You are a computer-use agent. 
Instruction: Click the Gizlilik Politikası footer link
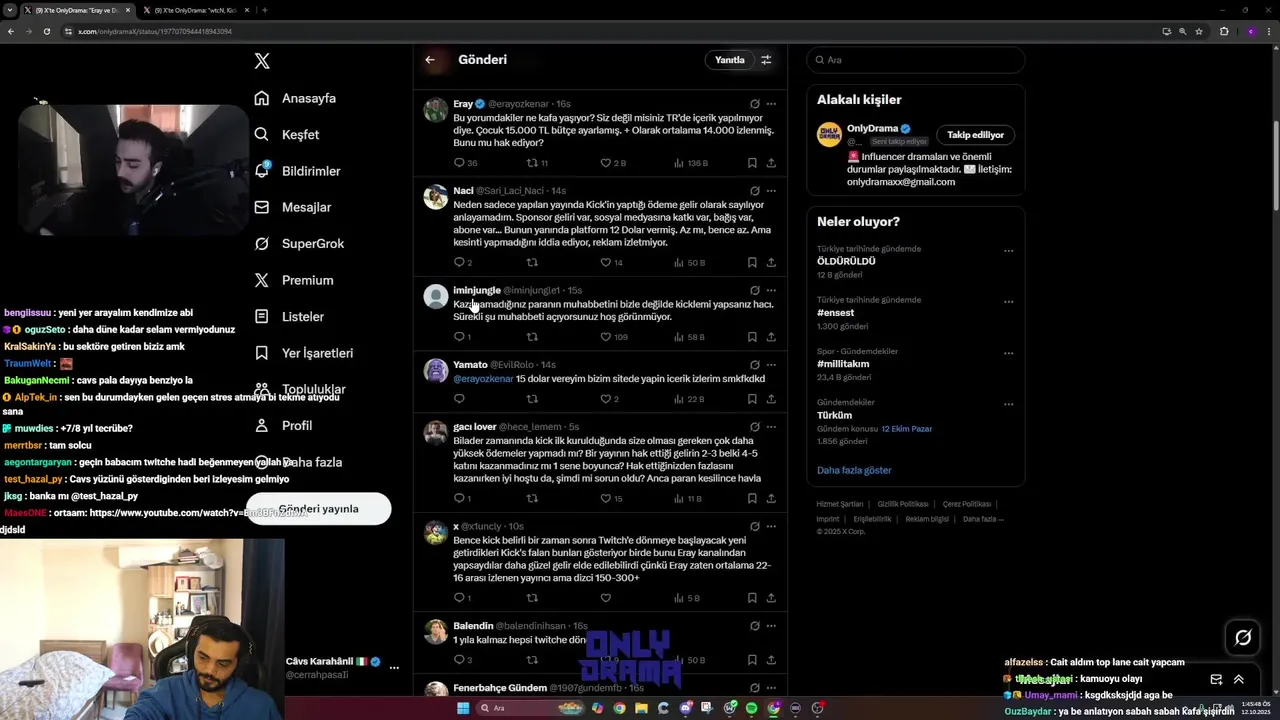click(903, 504)
